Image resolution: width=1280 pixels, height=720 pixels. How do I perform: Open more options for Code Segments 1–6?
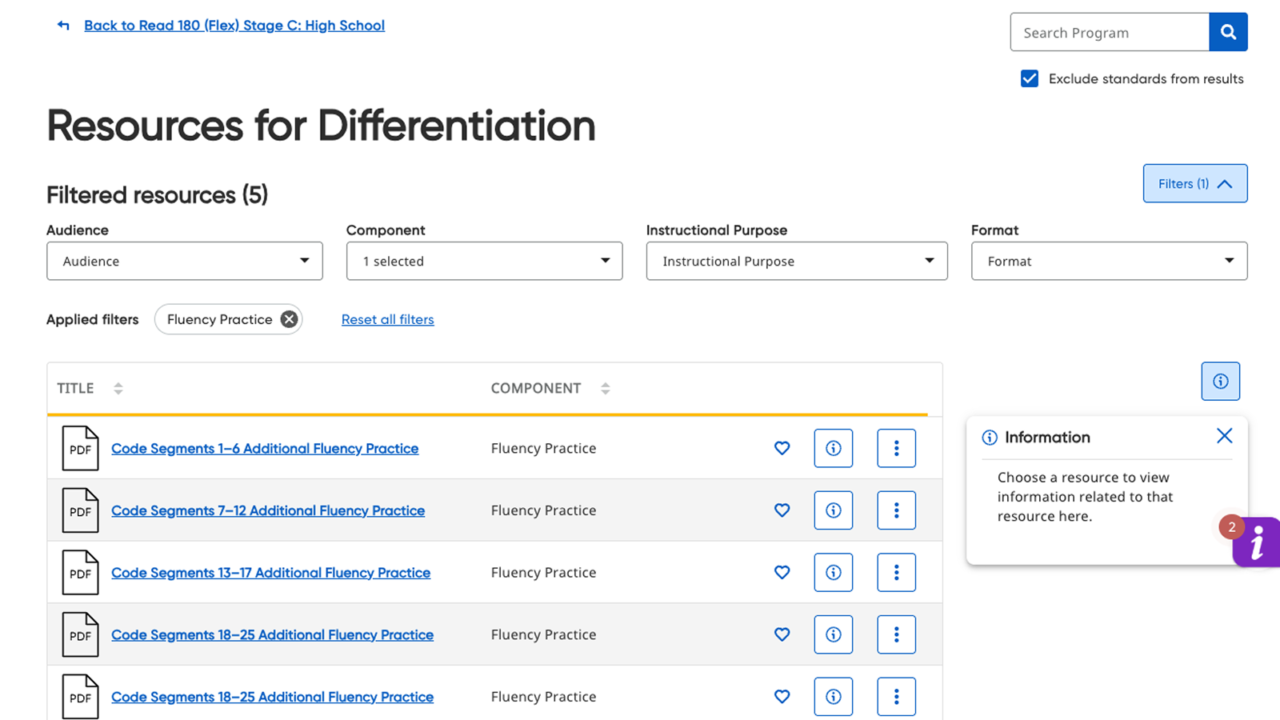pyautogui.click(x=896, y=448)
